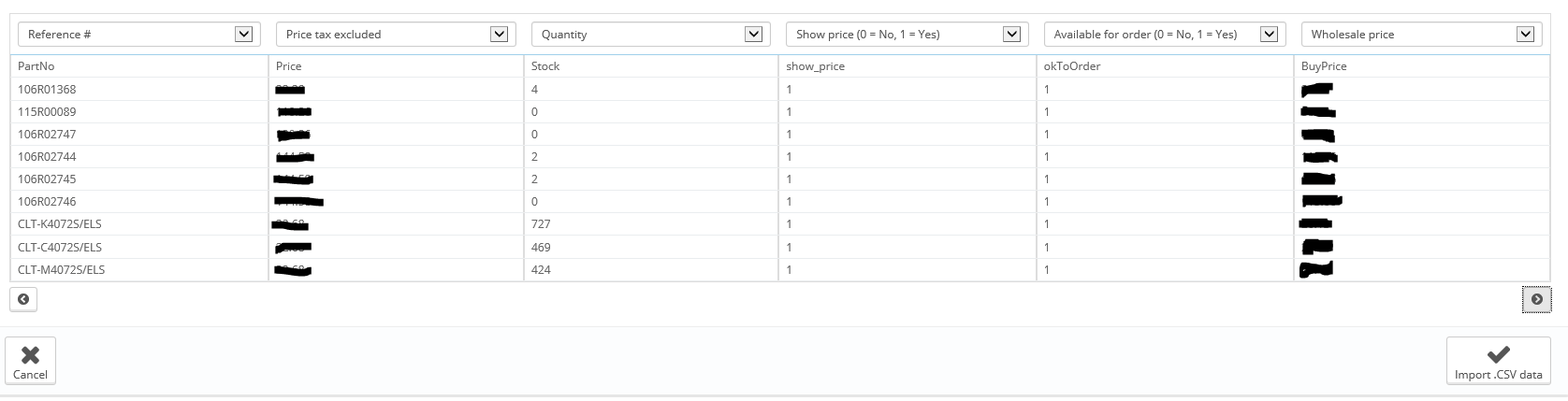This screenshot has width=1568, height=401.
Task: Click the PartNo header cell
Action: 36,66
